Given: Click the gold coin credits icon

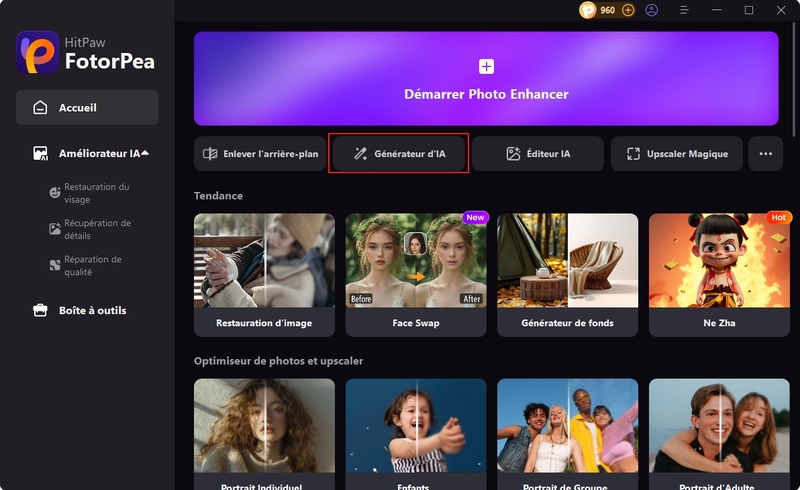Looking at the screenshot, I should click(588, 10).
